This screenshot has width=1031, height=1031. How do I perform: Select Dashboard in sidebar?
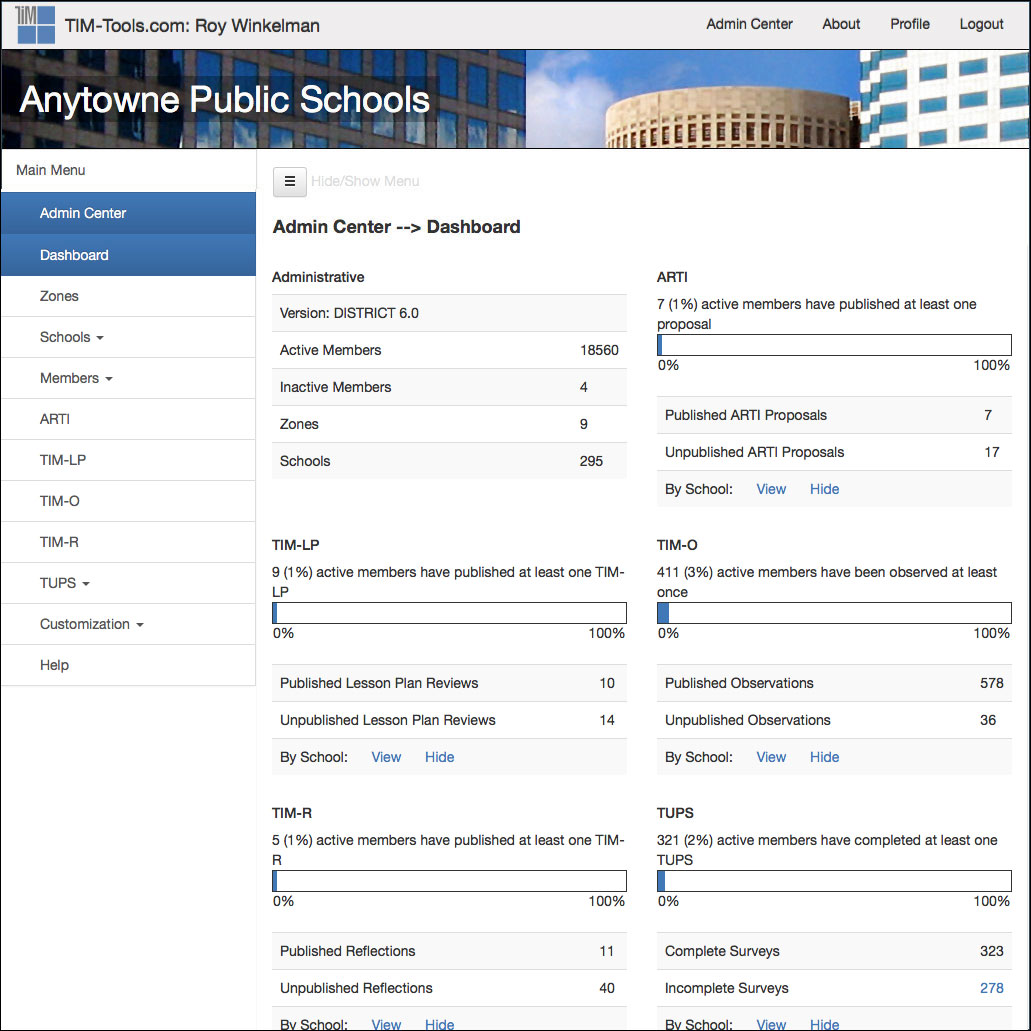pos(128,255)
